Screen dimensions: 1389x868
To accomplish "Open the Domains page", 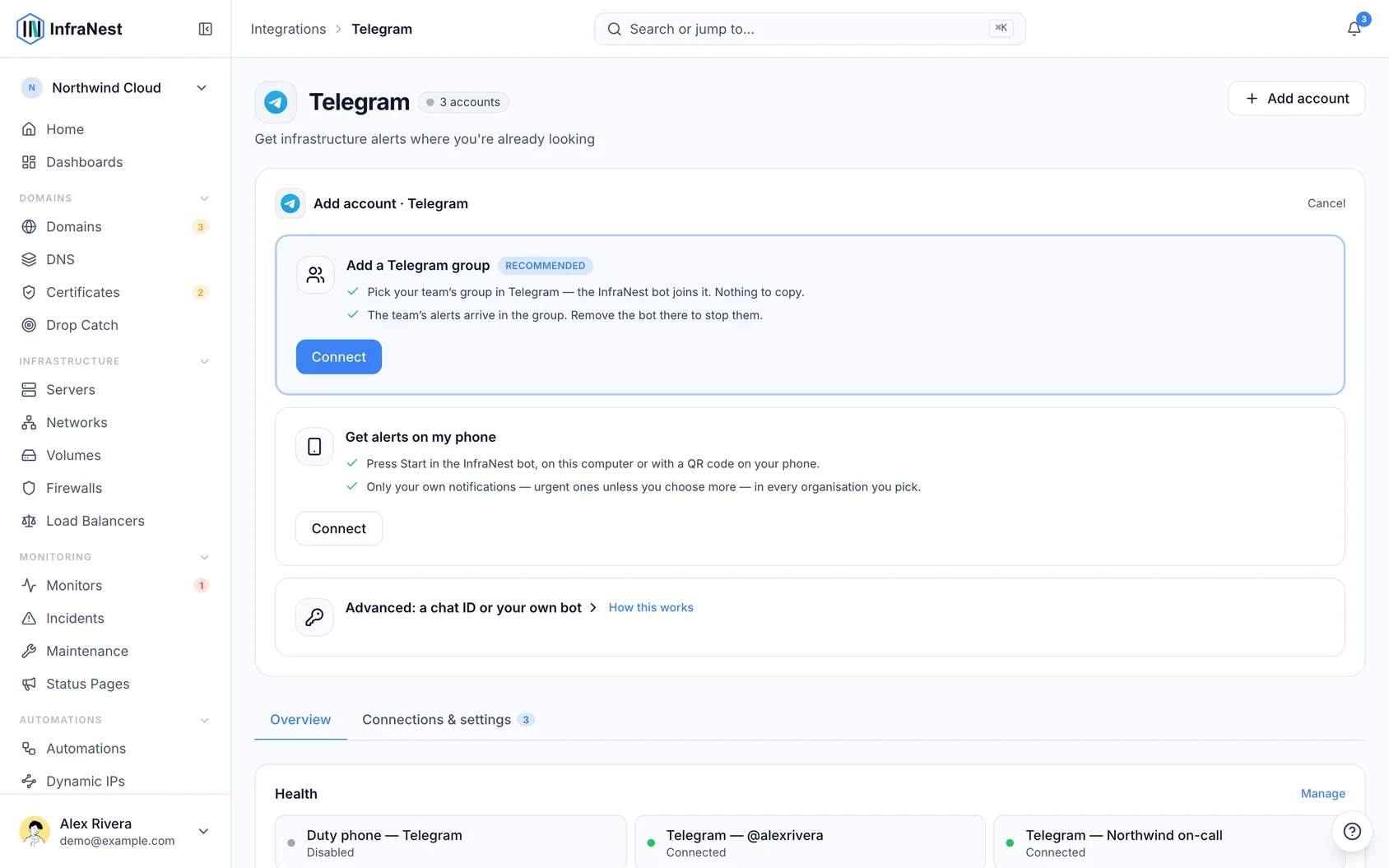I will pyautogui.click(x=115, y=226).
